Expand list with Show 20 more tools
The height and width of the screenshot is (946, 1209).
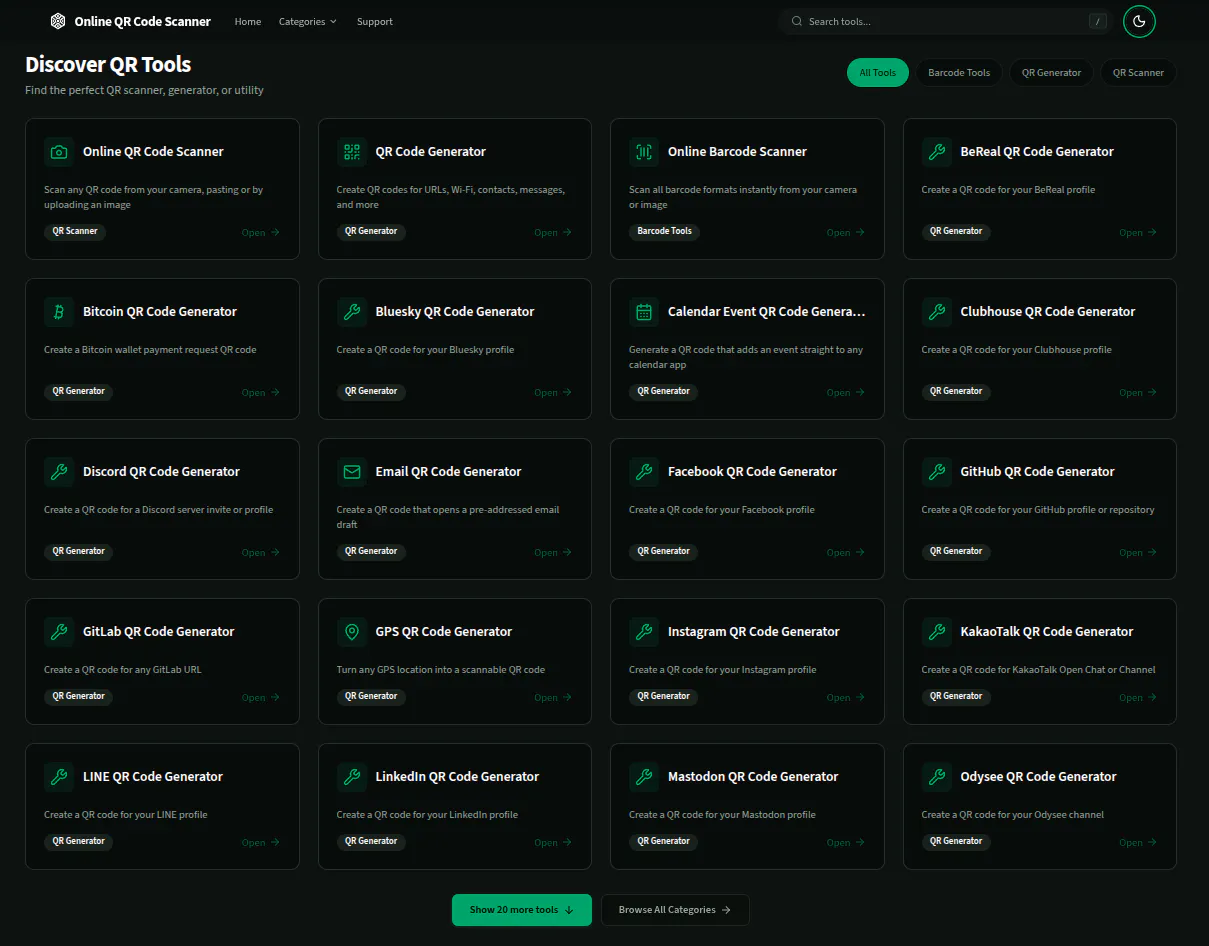tap(522, 910)
